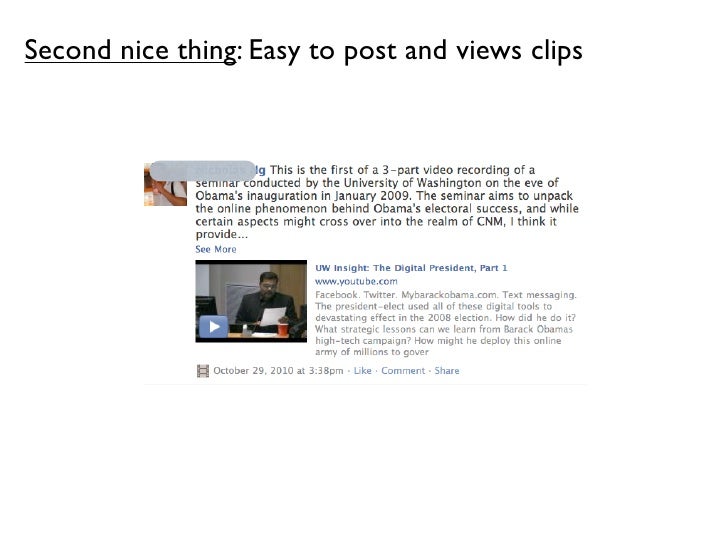Select the video thumbnail of the speaker

pos(251,301)
